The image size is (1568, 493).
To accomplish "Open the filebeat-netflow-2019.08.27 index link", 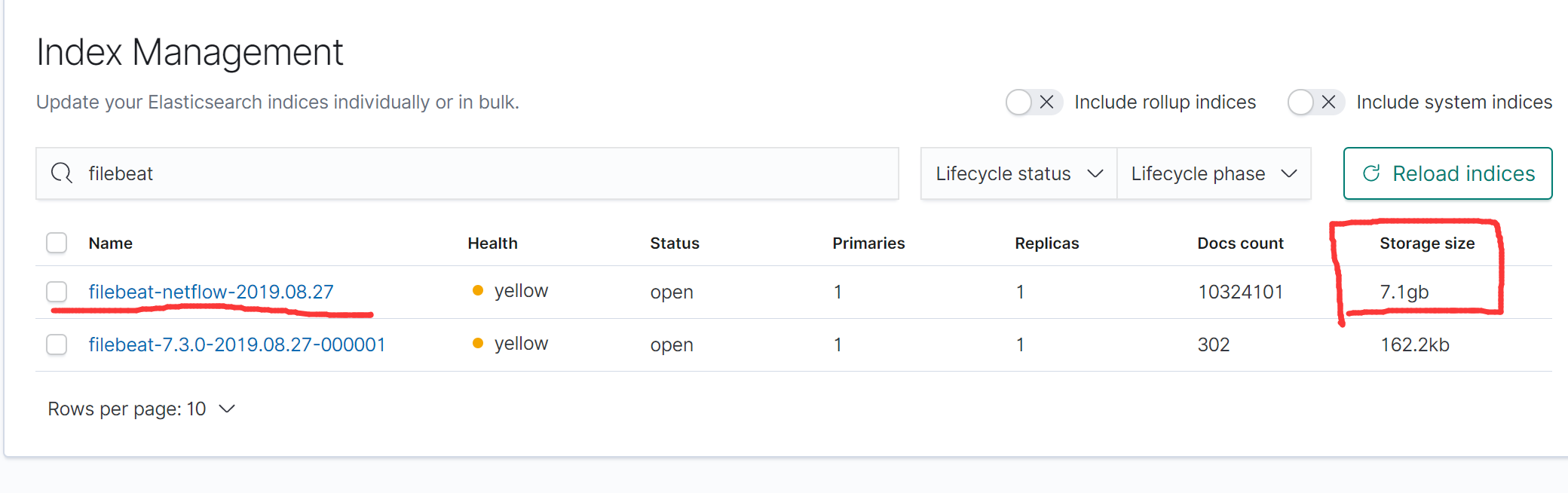I will [211, 292].
